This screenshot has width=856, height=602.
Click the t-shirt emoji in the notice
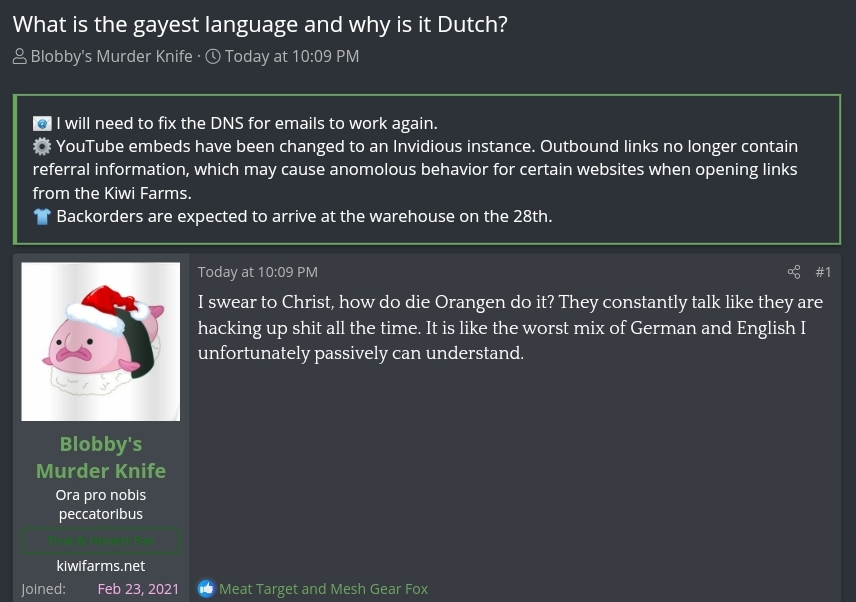point(42,217)
